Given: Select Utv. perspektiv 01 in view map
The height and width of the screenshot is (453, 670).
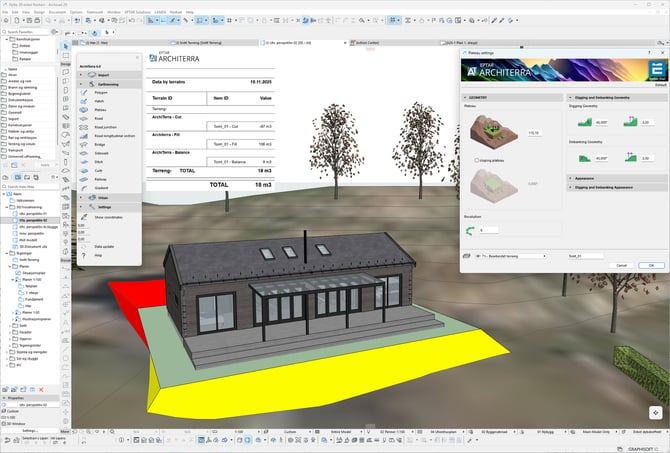Looking at the screenshot, I should pyautogui.click(x=35, y=213).
